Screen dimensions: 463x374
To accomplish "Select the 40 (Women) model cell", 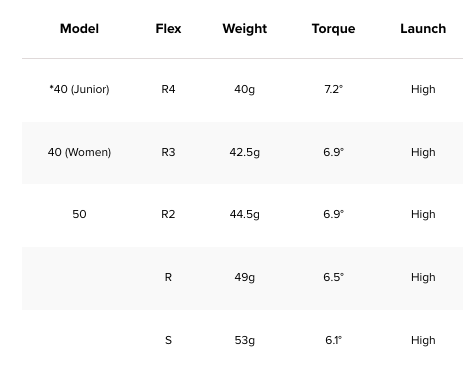I will (79, 152).
